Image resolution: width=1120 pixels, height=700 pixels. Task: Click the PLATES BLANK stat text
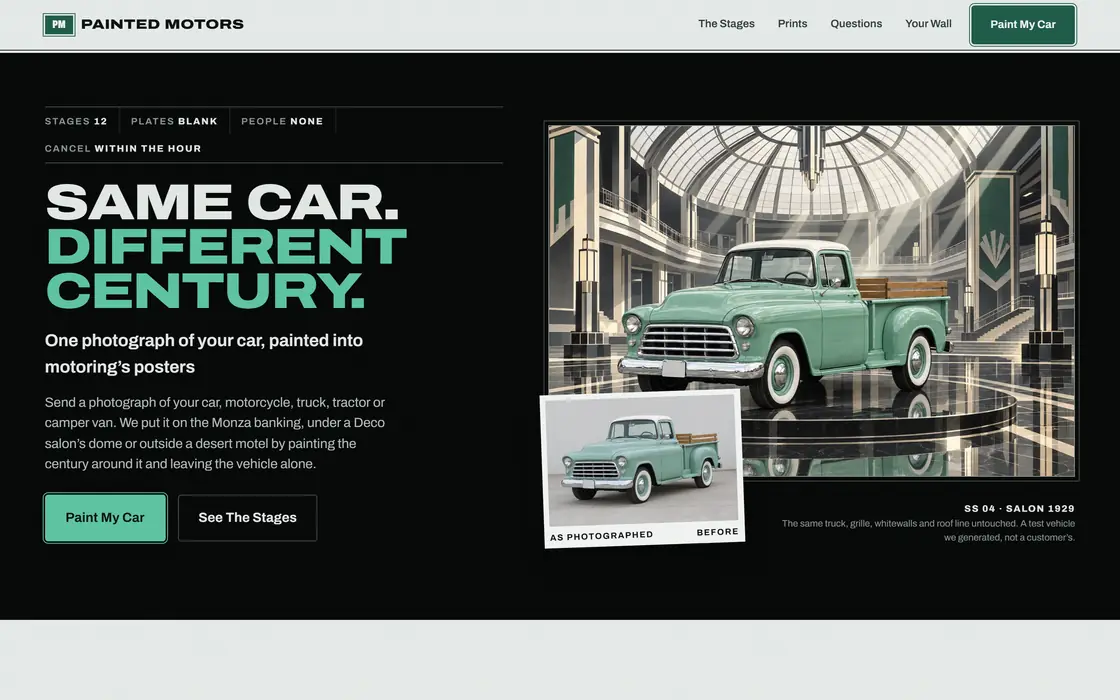pyautogui.click(x=174, y=121)
